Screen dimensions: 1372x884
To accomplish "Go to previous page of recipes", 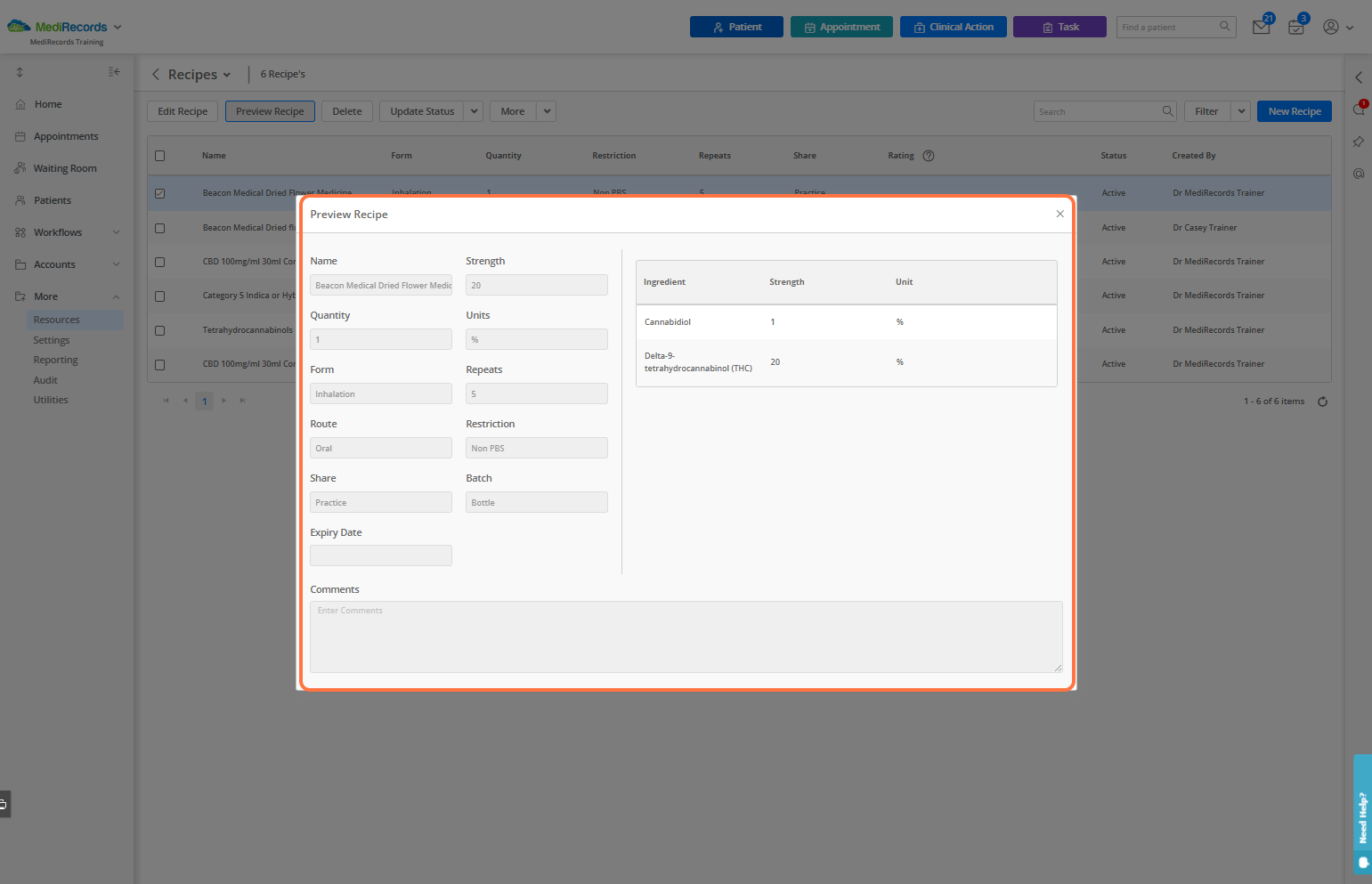I will pyautogui.click(x=185, y=401).
